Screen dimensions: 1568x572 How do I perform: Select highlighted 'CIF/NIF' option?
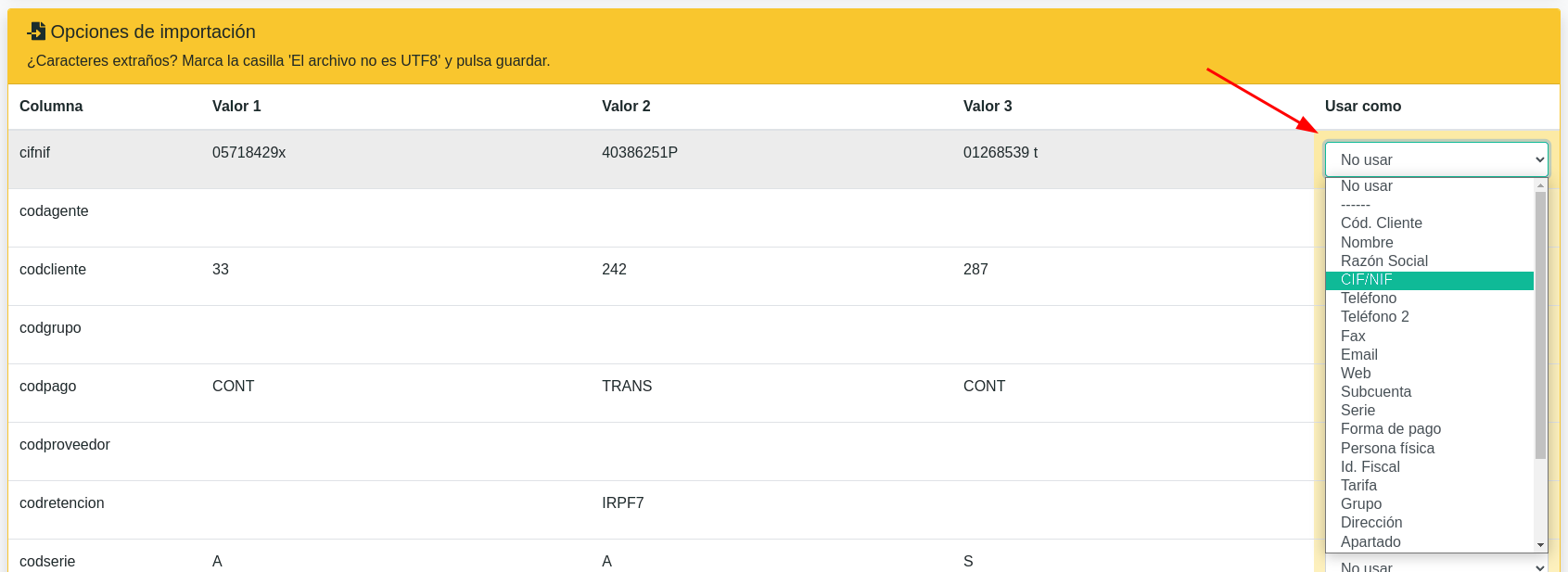coord(1430,280)
